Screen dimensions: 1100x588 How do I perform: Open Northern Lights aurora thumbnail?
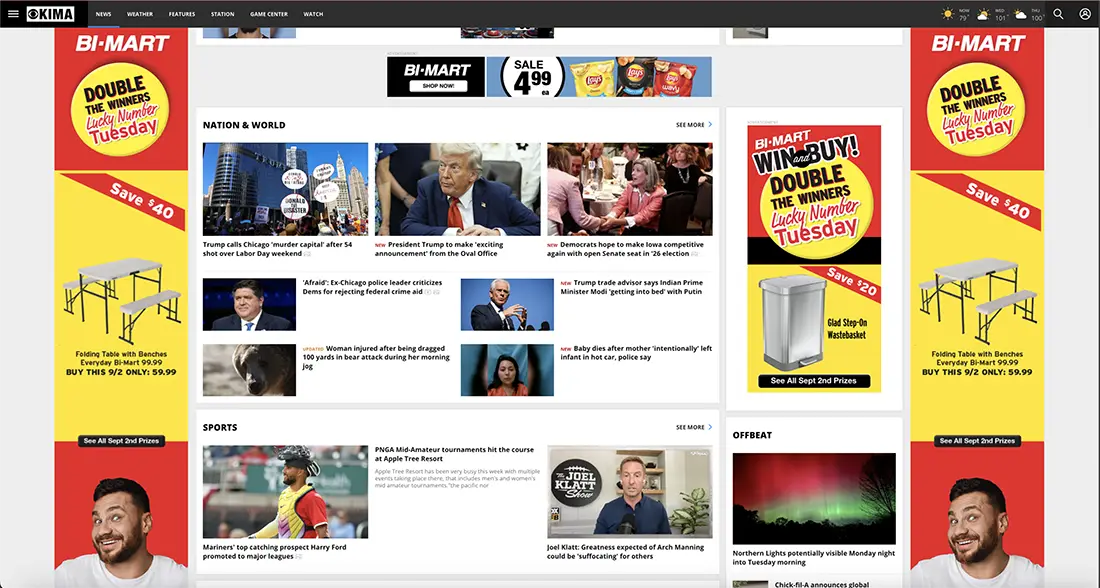click(x=814, y=499)
